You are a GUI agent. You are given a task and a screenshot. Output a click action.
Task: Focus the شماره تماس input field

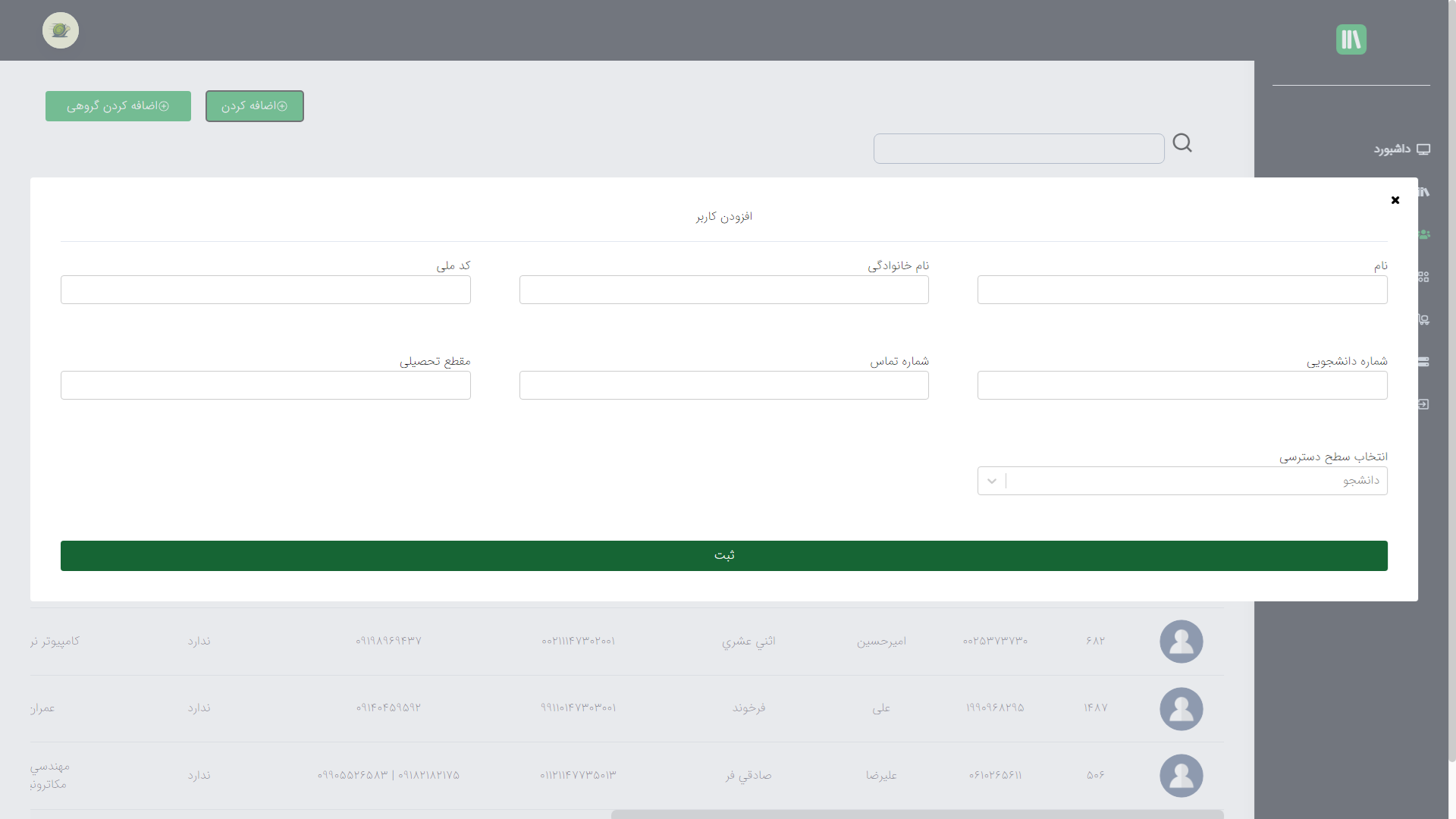[x=723, y=385]
